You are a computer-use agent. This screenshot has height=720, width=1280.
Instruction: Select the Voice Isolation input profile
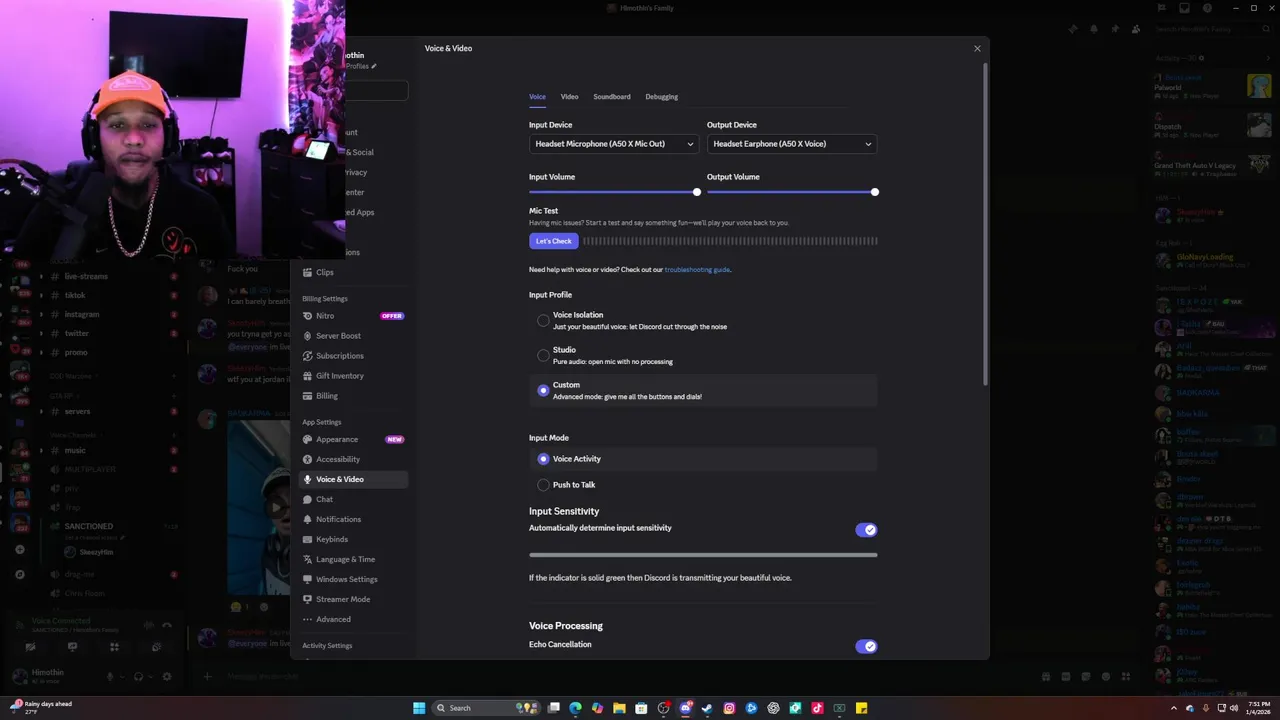click(703, 320)
